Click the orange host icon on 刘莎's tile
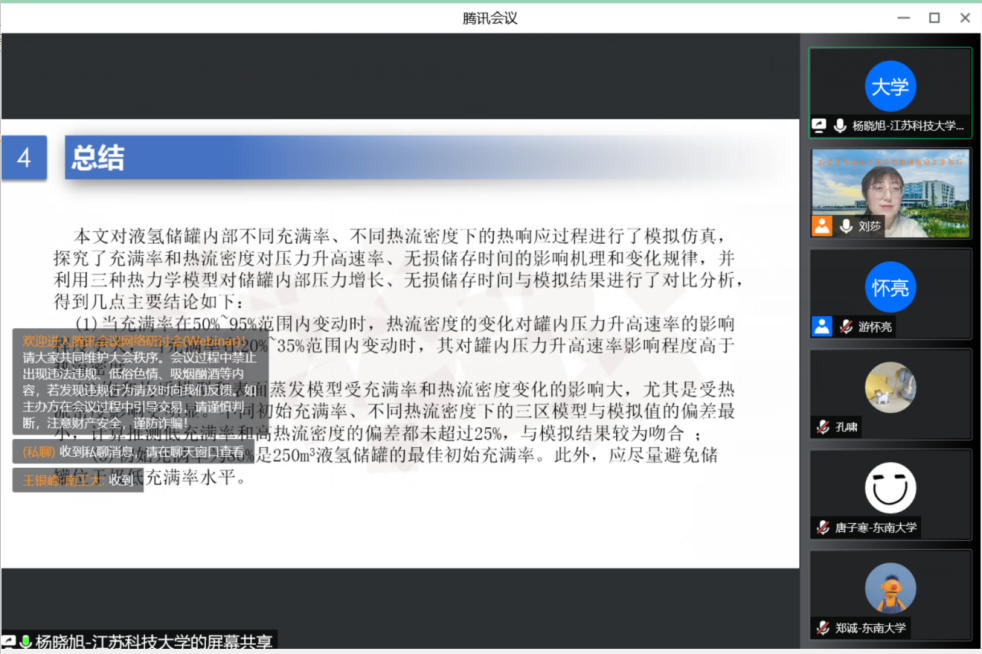982x654 pixels. point(822,226)
